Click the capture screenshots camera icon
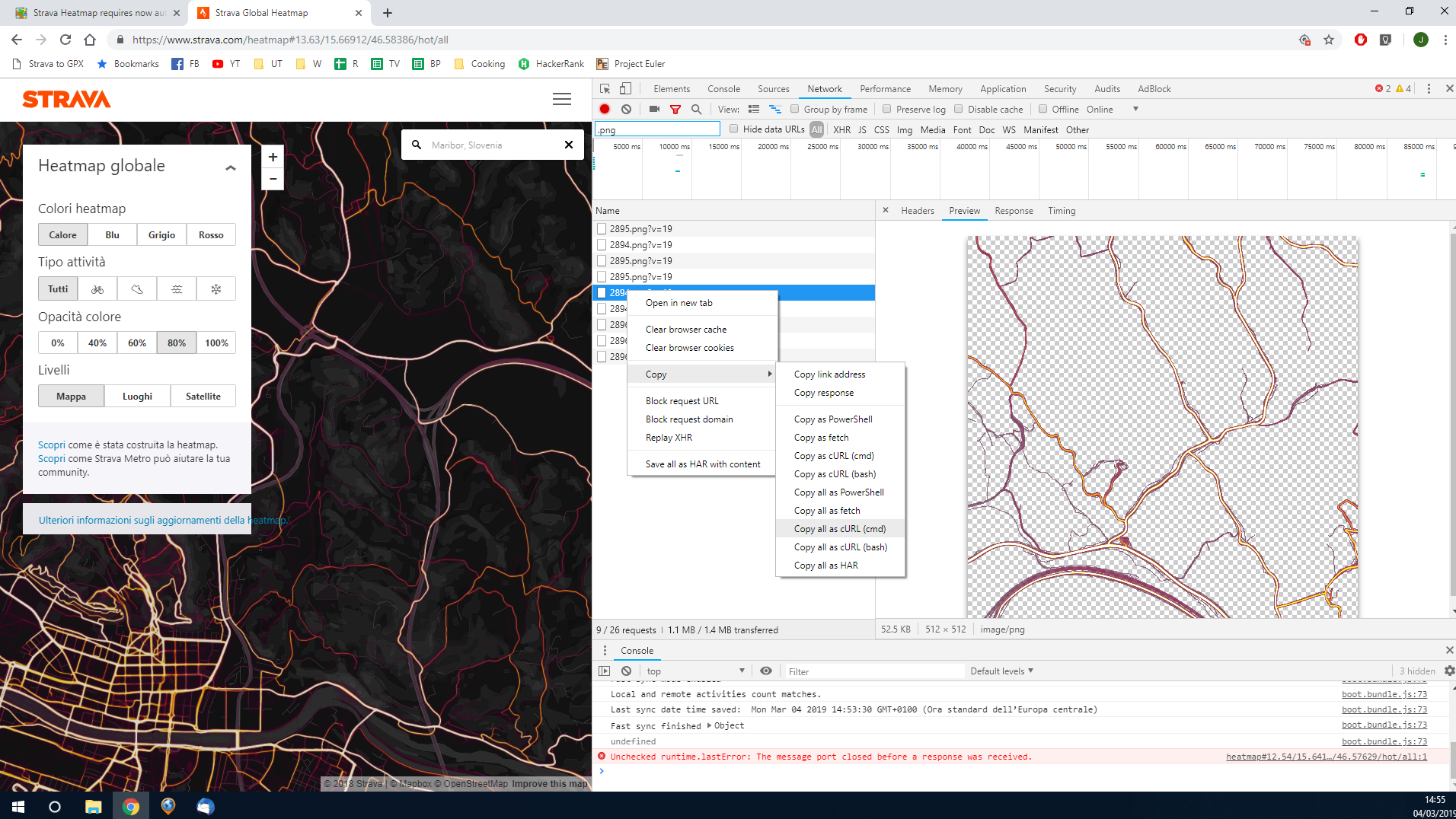 (654, 110)
